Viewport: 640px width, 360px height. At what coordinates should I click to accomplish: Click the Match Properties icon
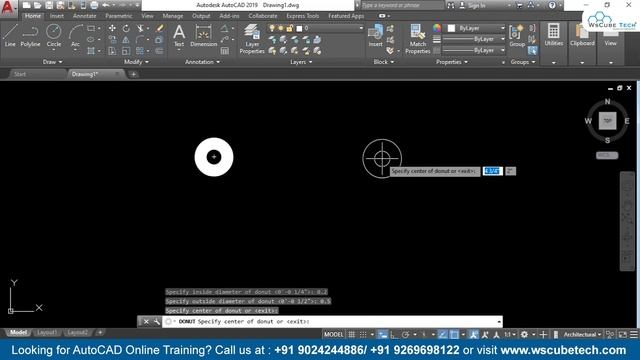418,39
